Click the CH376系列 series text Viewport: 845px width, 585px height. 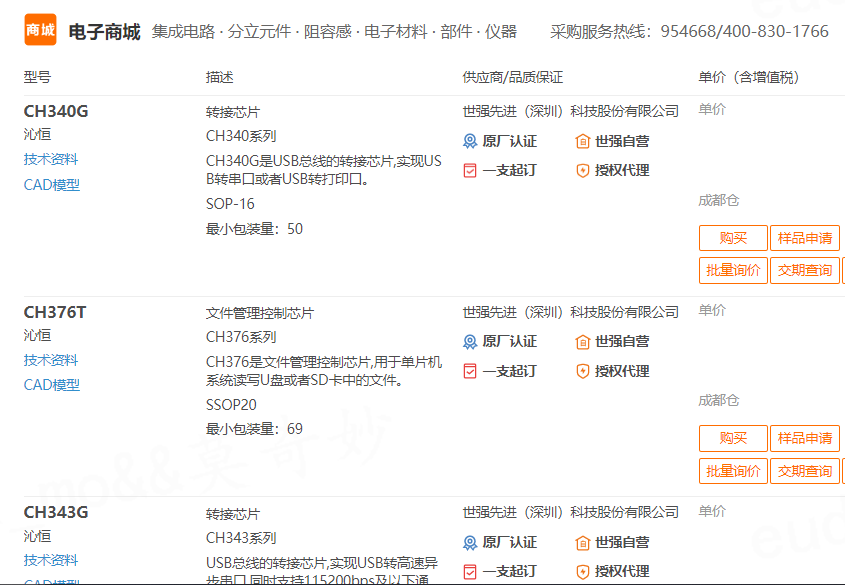pyautogui.click(x=241, y=337)
